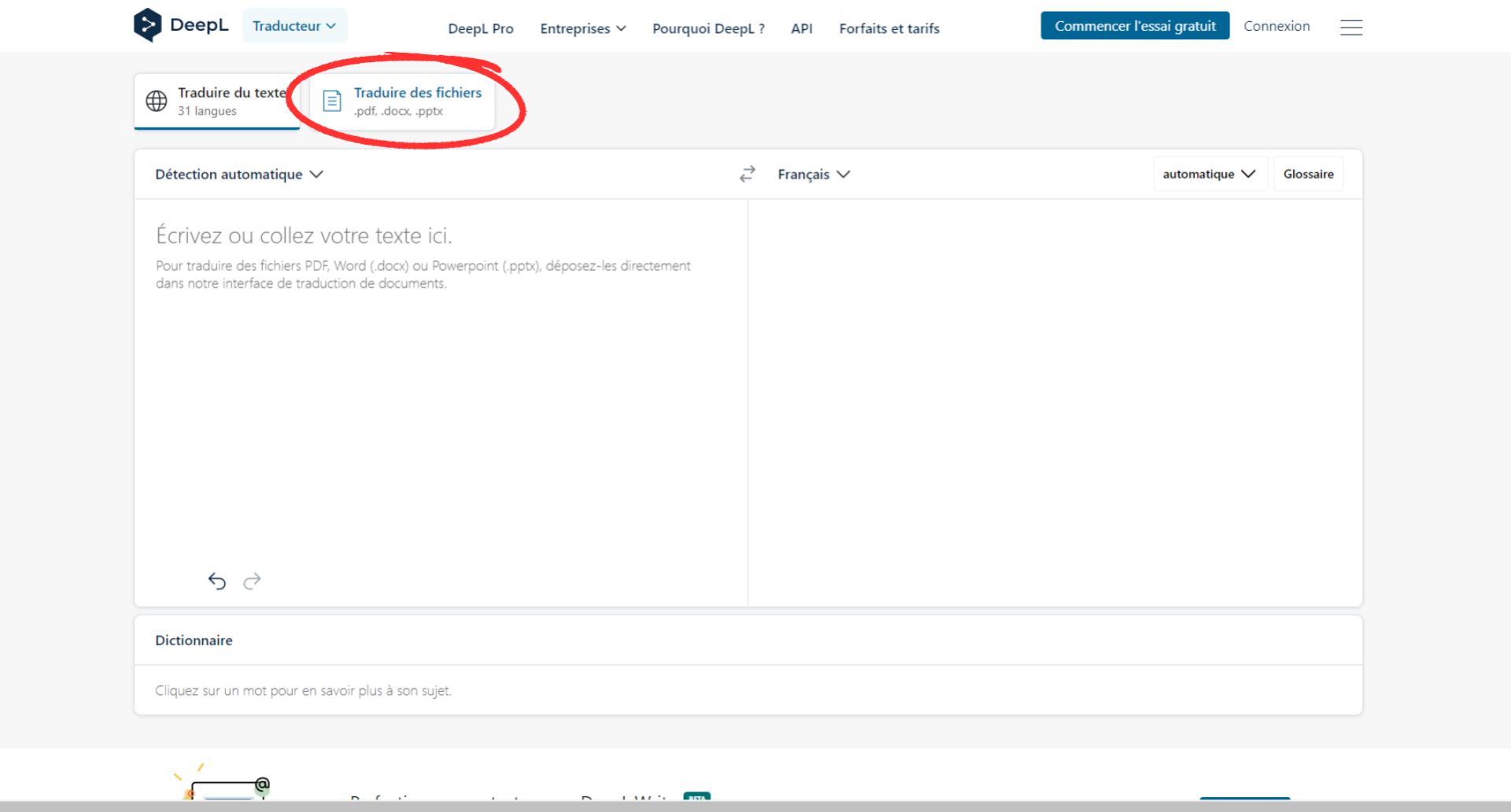Click the globe icon for text translation
The height and width of the screenshot is (812, 1511).
[x=157, y=101]
